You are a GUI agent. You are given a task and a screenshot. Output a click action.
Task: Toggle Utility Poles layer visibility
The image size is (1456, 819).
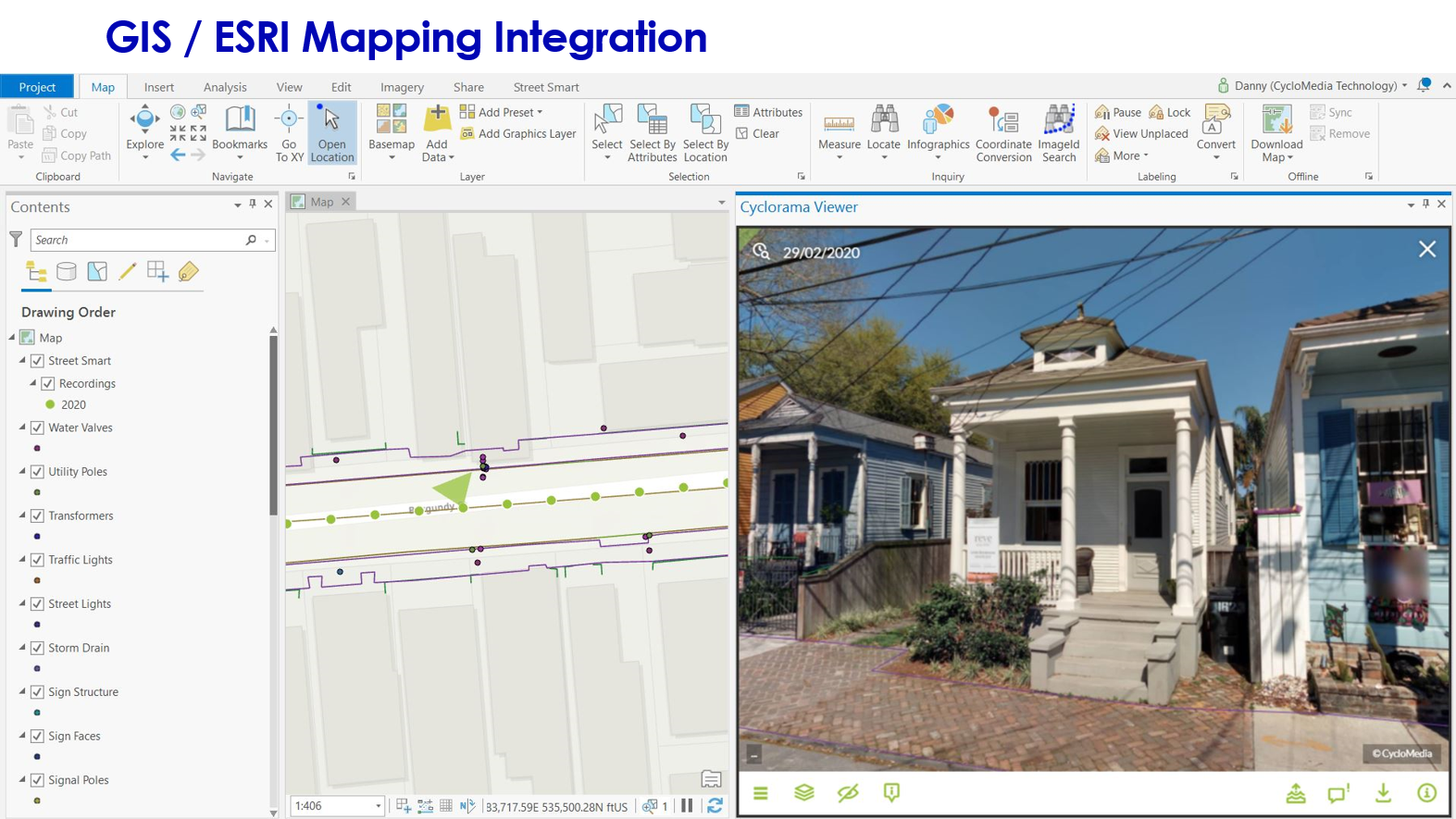[38, 472]
